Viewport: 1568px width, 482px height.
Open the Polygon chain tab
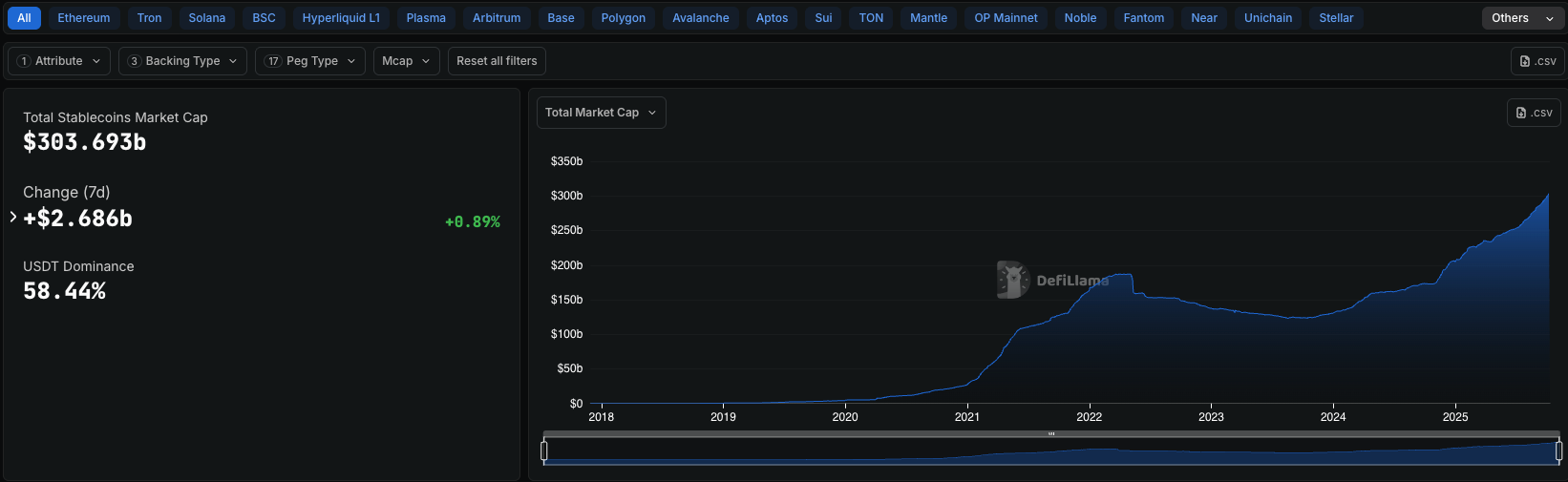[624, 18]
